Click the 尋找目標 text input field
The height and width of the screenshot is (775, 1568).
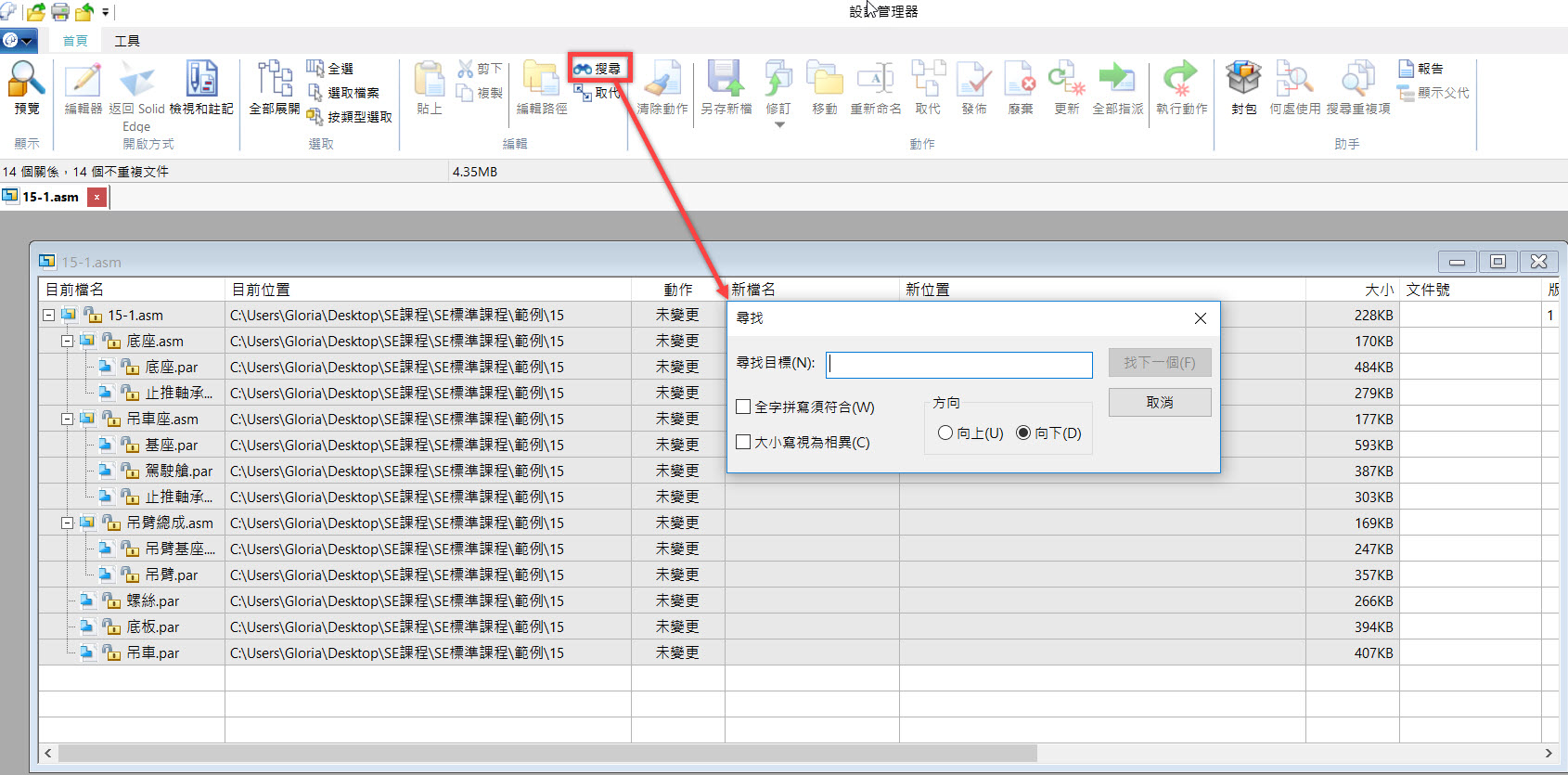click(959, 364)
